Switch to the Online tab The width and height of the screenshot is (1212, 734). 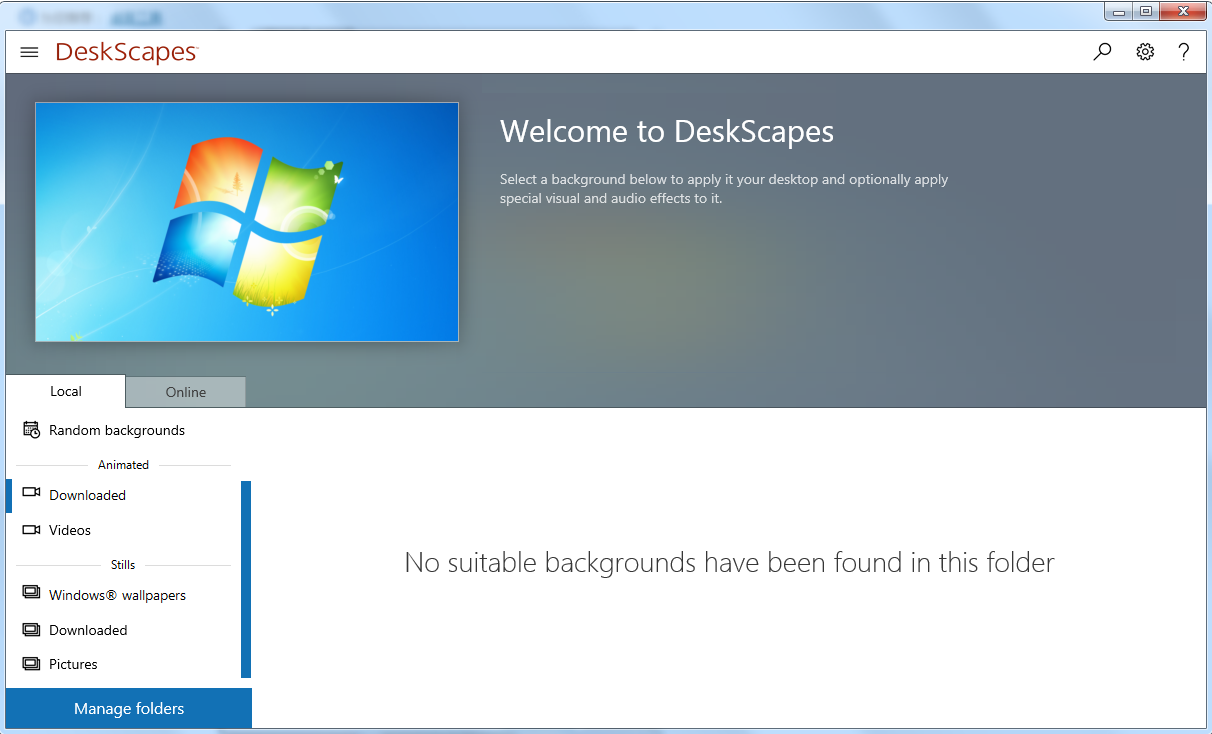[186, 392]
